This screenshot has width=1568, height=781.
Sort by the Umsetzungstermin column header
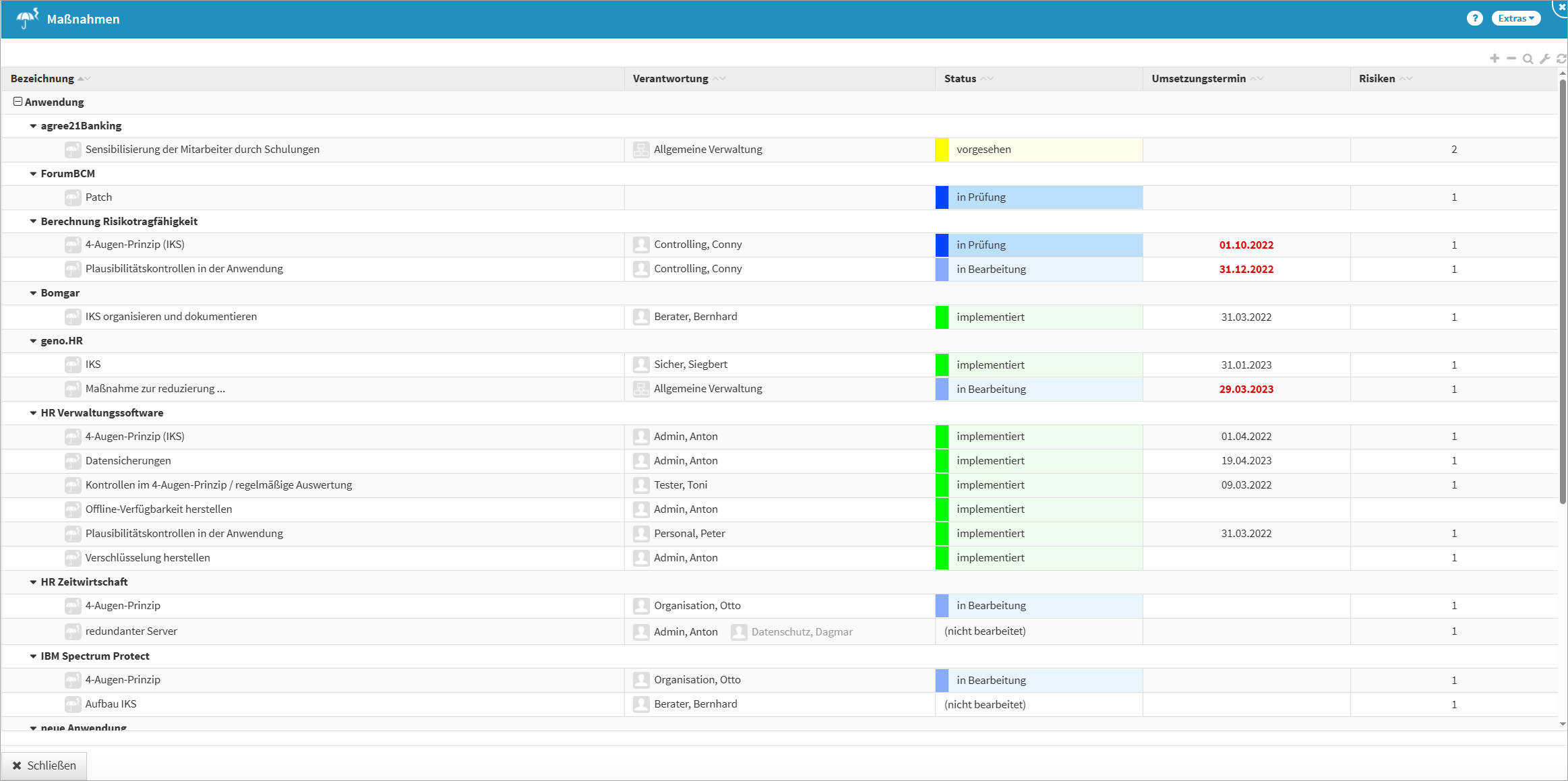(1198, 79)
